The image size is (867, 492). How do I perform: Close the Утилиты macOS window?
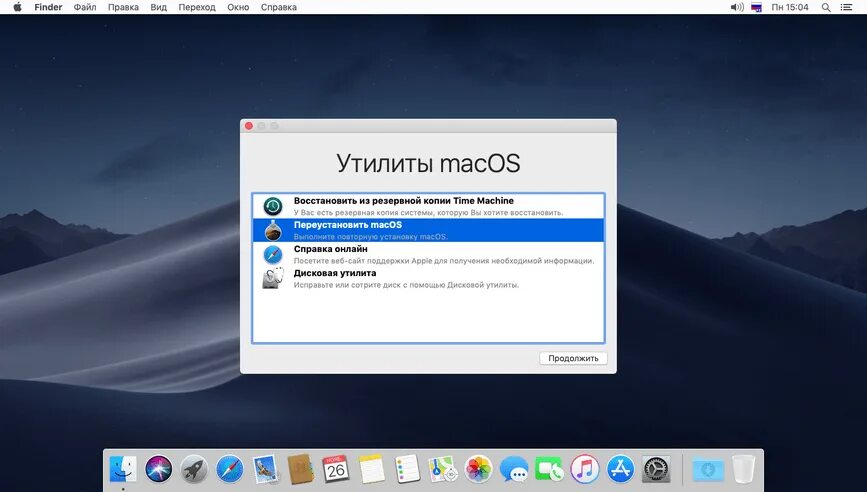[249, 126]
